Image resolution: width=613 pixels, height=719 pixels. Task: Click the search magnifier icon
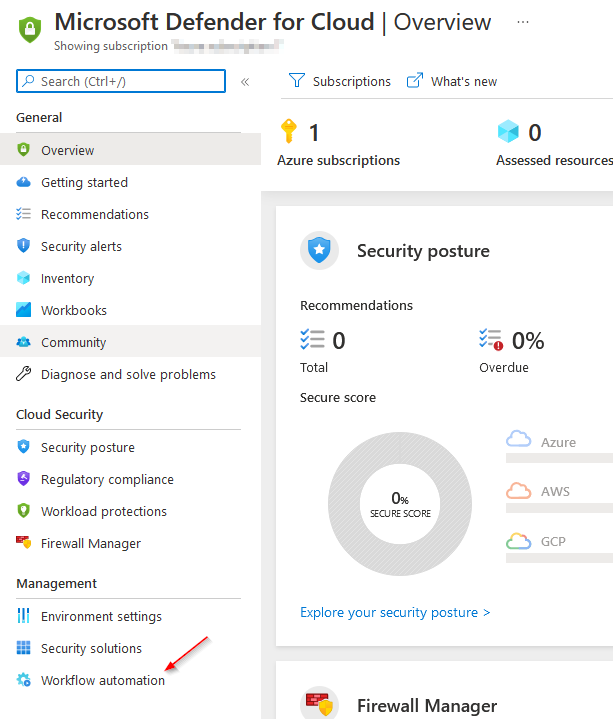[28, 81]
